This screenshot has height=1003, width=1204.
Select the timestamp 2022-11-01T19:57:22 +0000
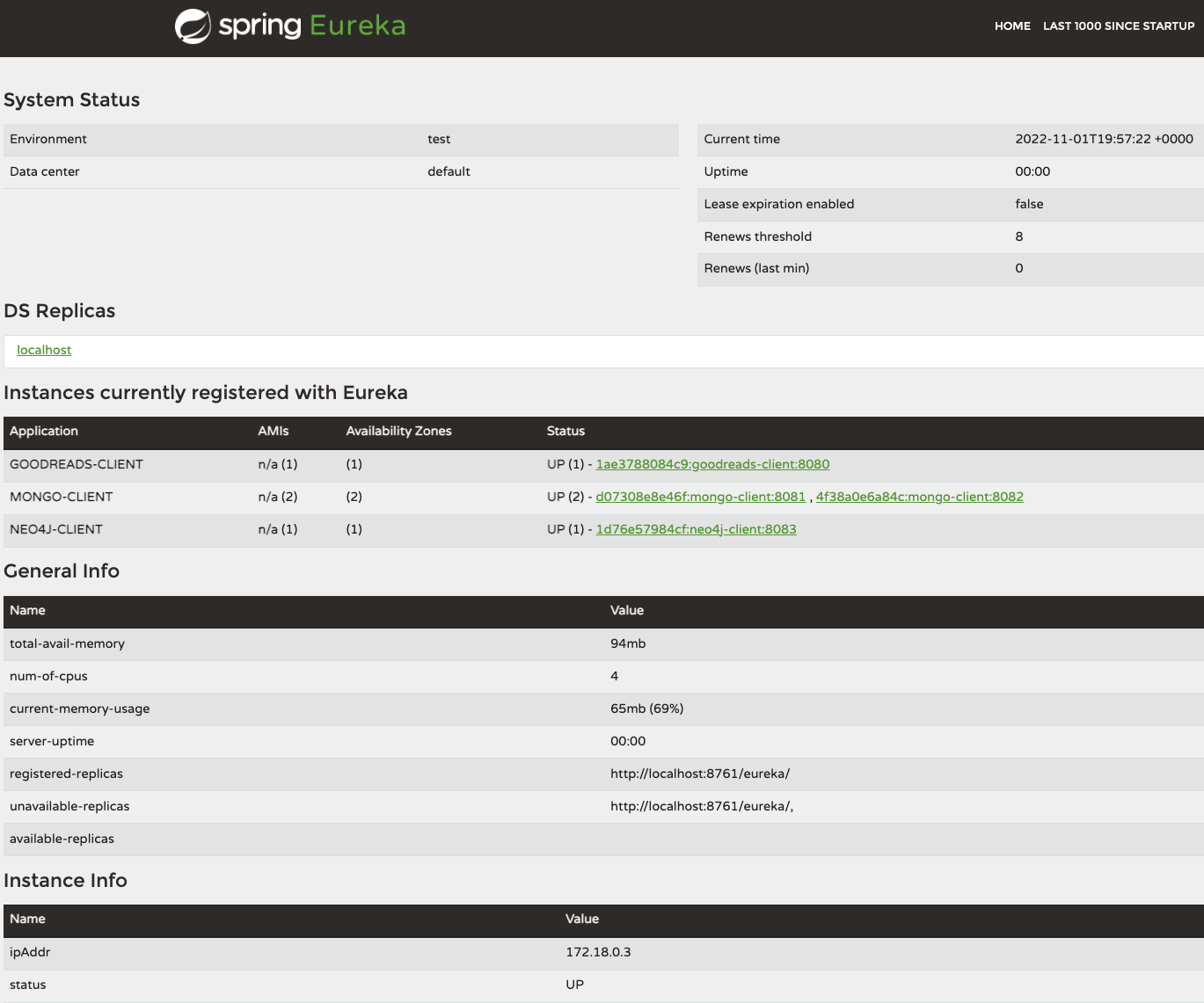tap(1105, 139)
